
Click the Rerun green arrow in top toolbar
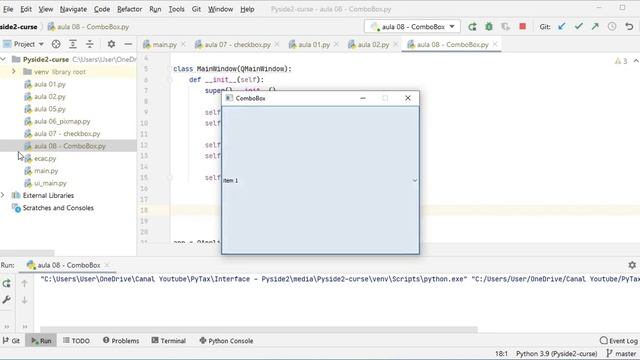pos(472,27)
